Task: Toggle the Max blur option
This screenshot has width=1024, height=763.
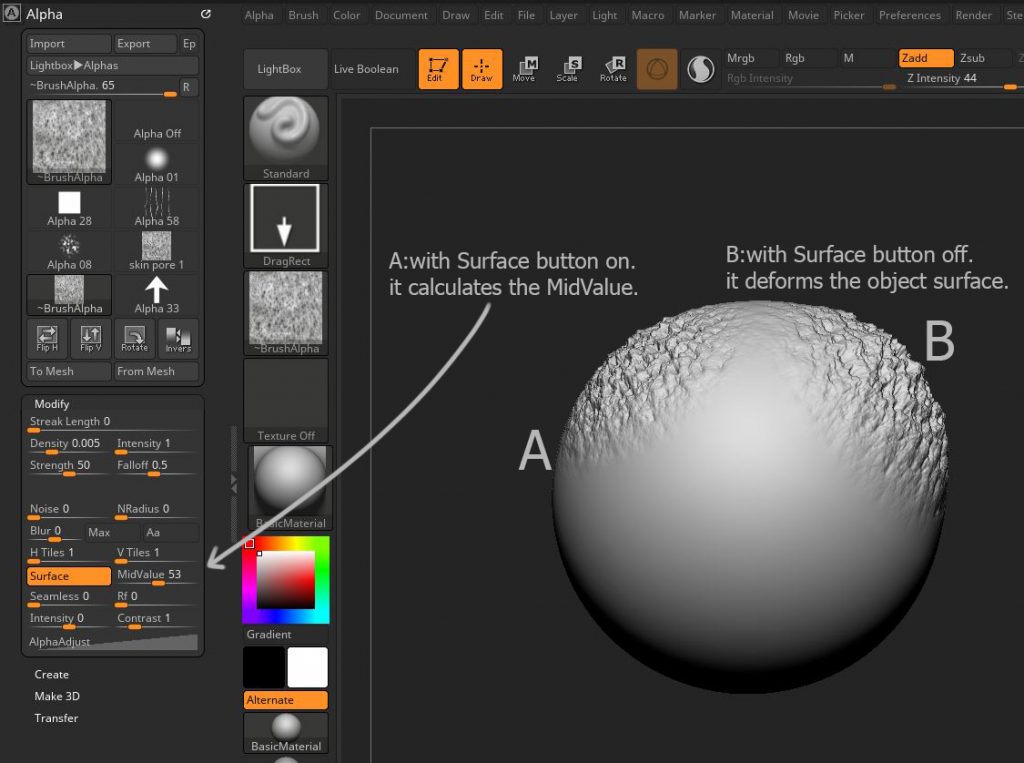Action: (112, 532)
